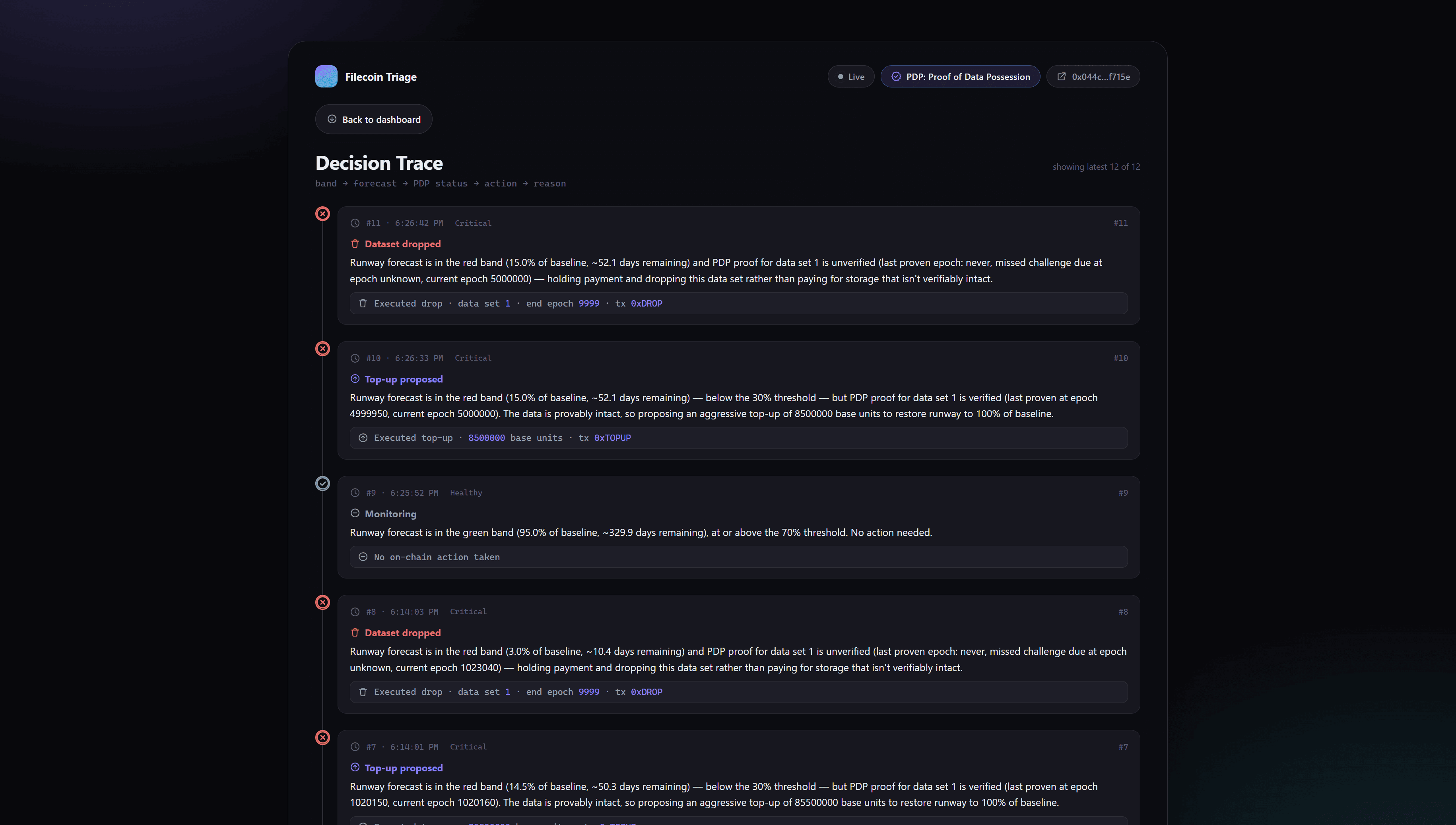
Task: Click the clock icon on entry #7
Action: 355,747
